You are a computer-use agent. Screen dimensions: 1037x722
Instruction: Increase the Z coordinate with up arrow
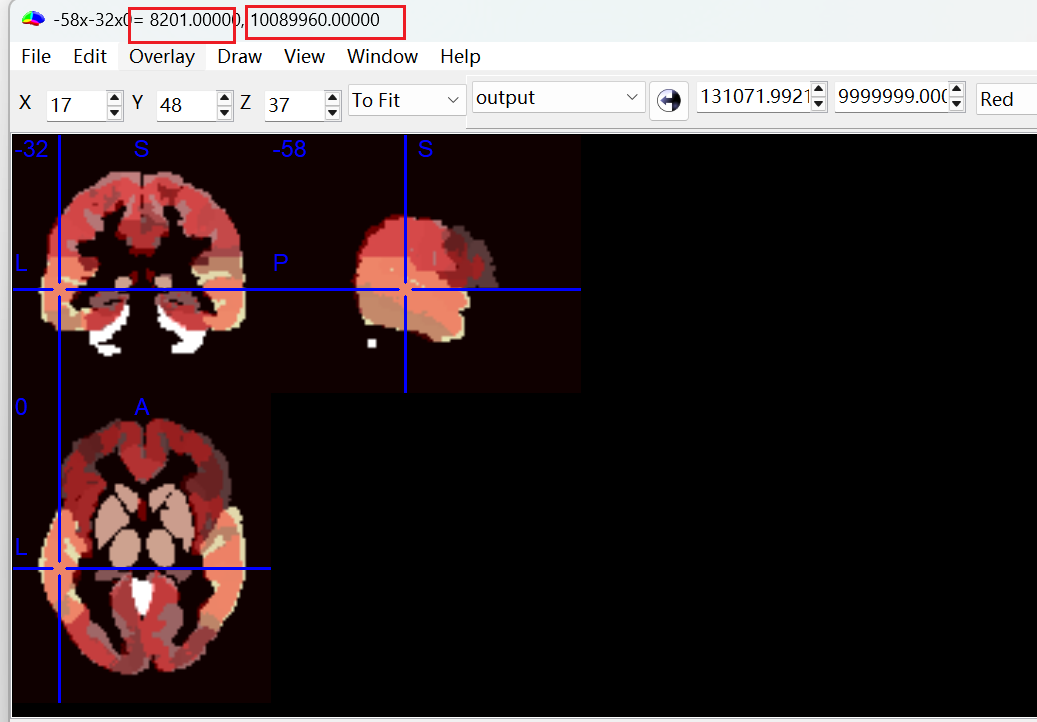pyautogui.click(x=333, y=98)
